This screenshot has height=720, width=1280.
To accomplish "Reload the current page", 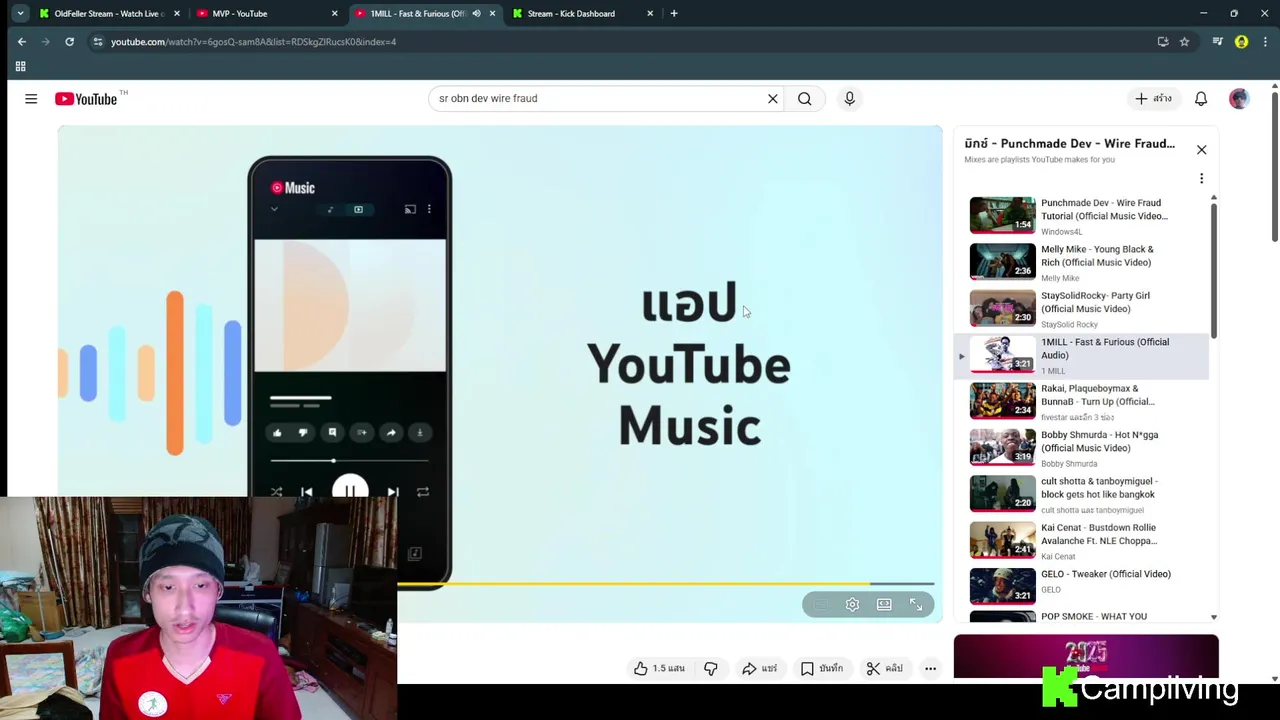I will (69, 42).
